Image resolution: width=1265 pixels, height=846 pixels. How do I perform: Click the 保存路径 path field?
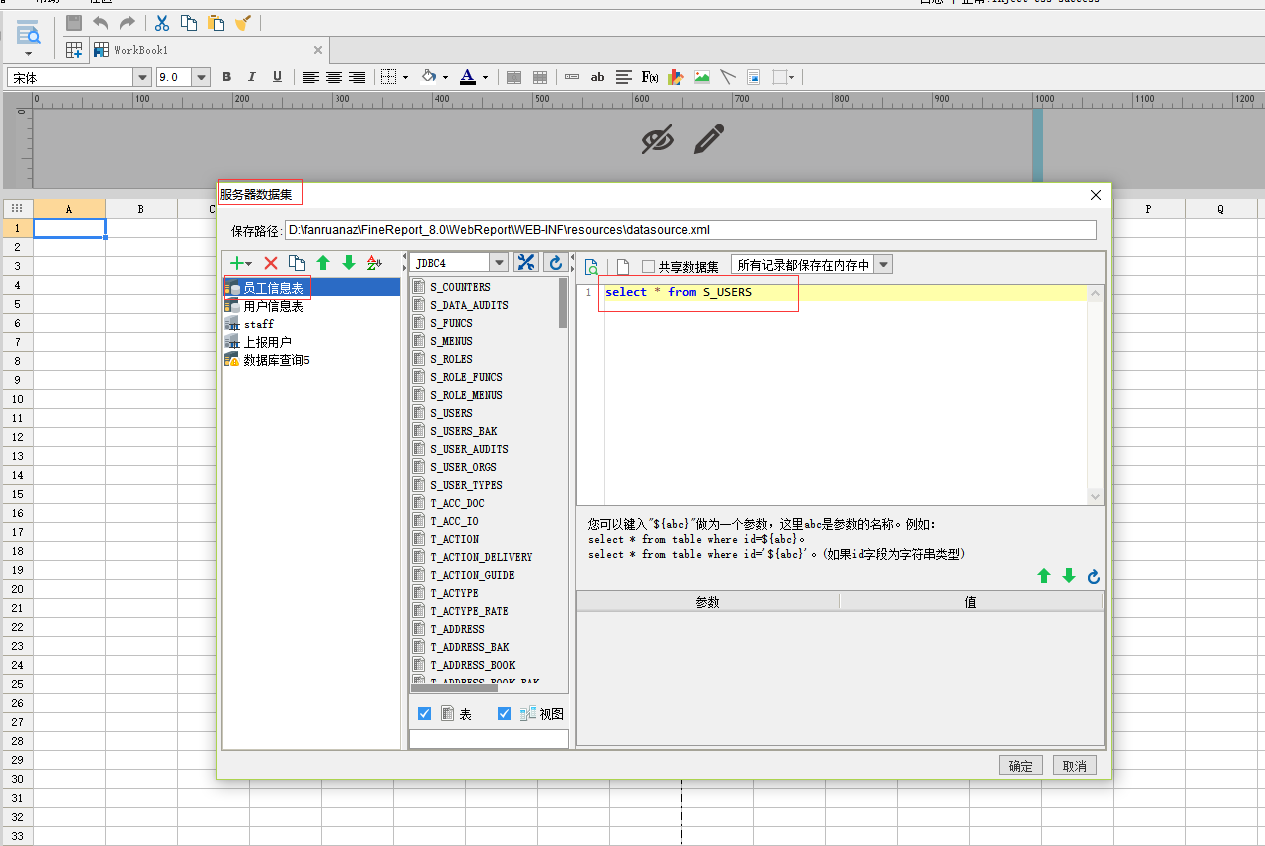click(x=691, y=230)
